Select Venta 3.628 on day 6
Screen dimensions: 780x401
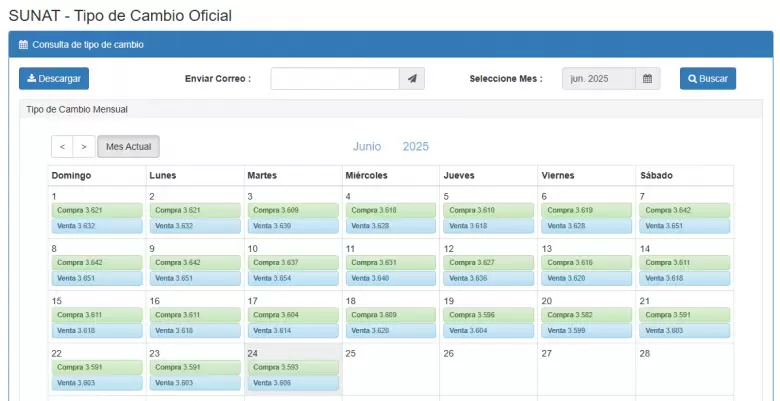pos(586,226)
